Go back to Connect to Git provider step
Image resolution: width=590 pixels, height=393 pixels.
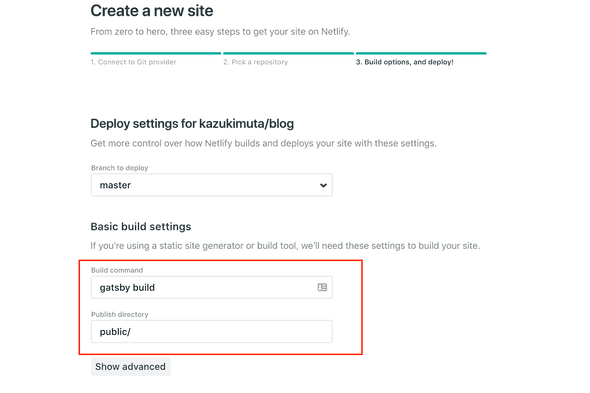click(133, 62)
